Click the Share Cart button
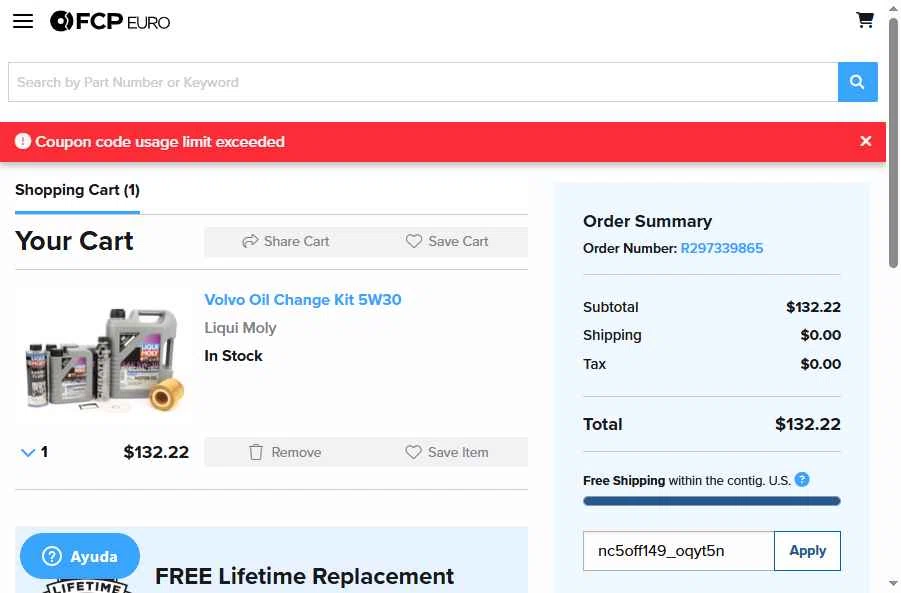 click(286, 241)
